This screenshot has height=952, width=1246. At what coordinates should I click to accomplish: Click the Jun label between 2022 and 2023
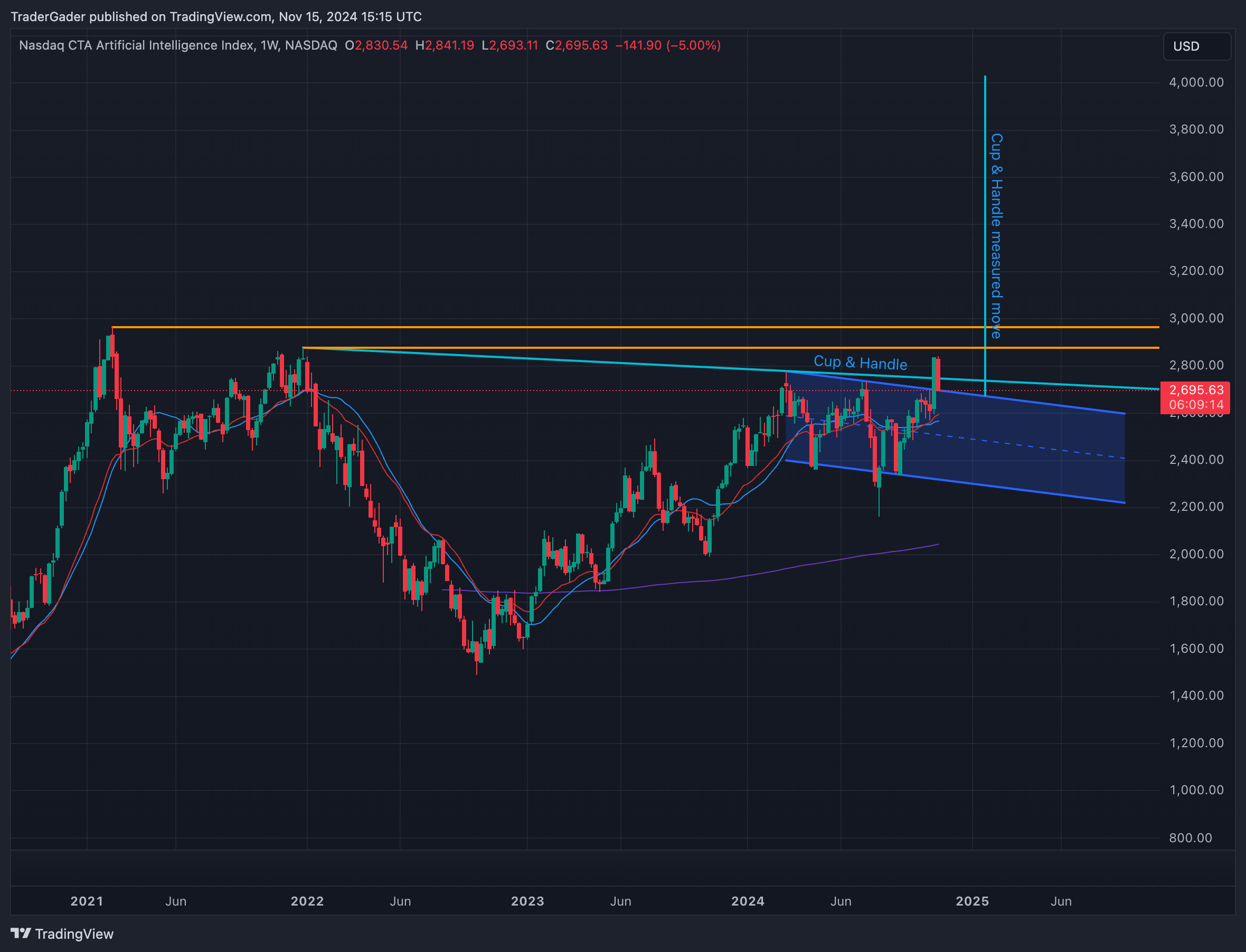coord(400,901)
